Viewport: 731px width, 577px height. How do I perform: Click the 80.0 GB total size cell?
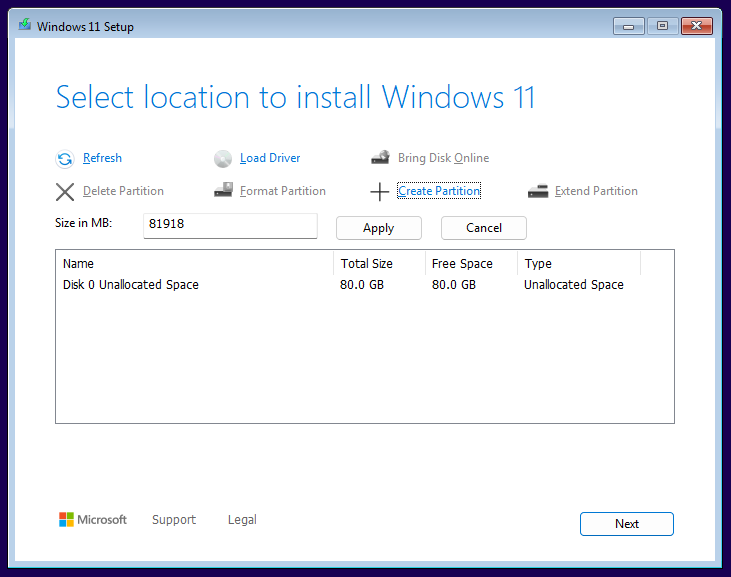362,284
